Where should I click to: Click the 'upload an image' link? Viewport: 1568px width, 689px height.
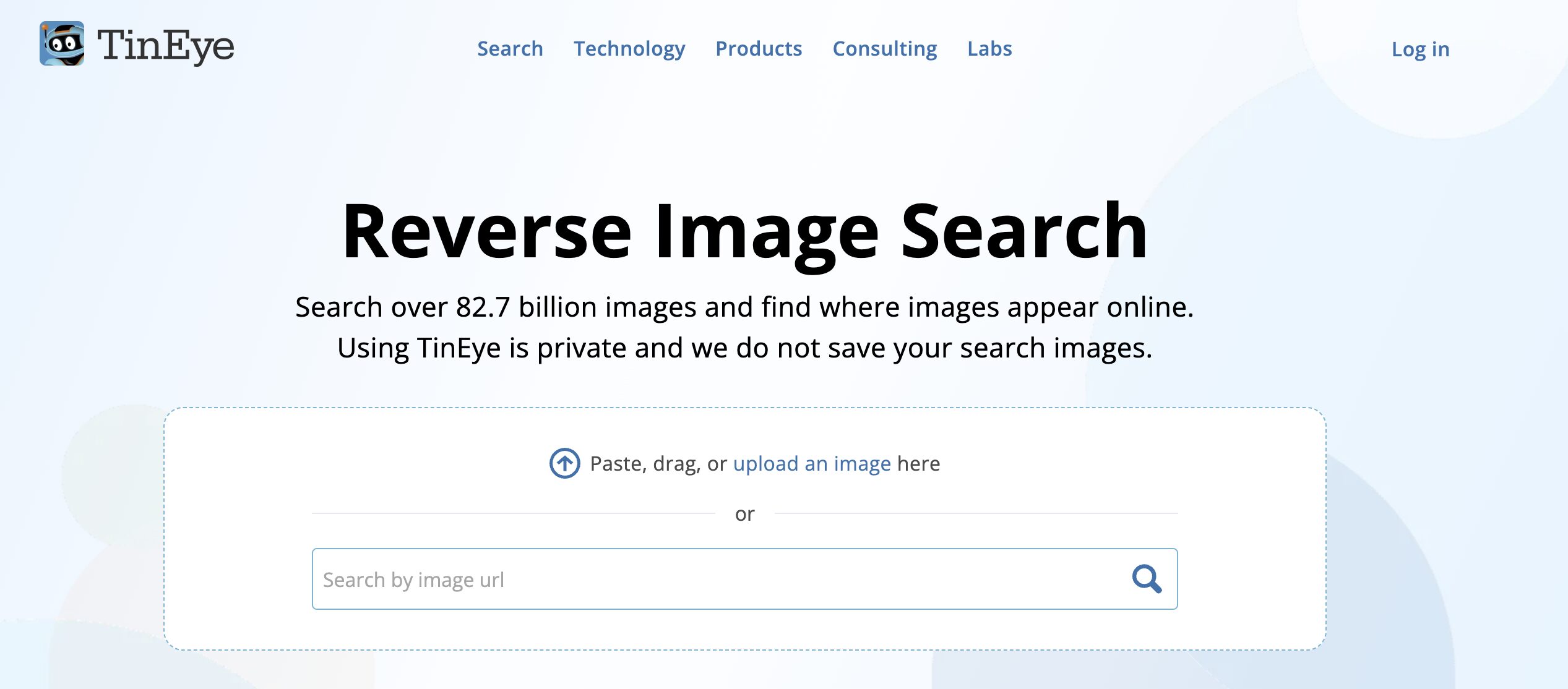click(811, 463)
